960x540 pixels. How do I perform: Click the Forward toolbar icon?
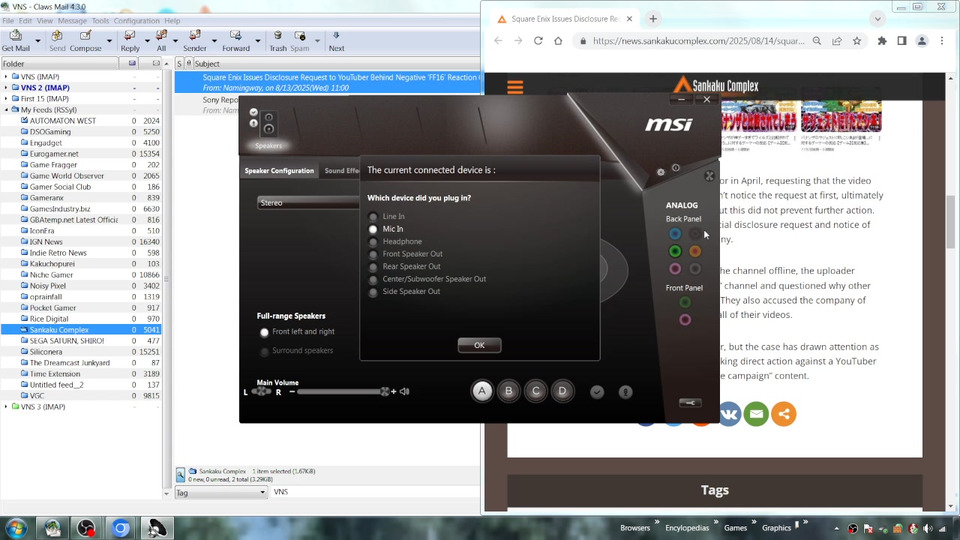236,36
